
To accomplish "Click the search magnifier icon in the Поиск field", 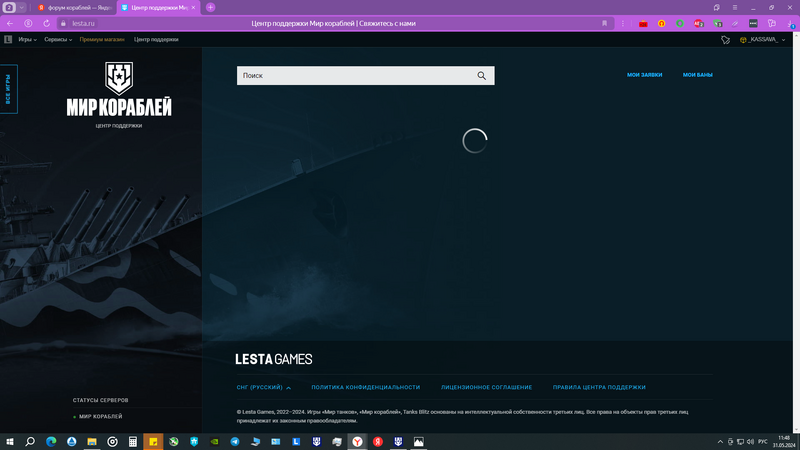I will (481, 76).
